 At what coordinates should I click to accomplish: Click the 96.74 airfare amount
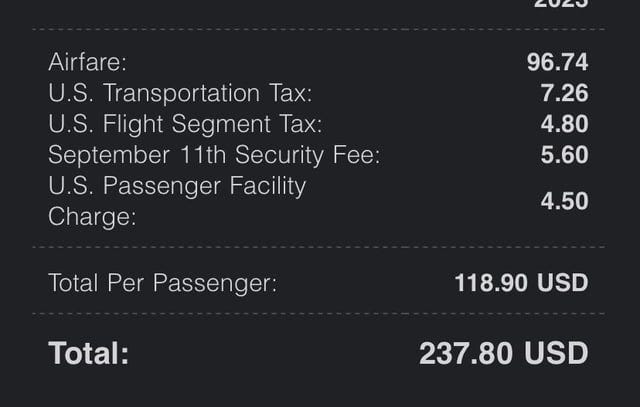[557, 62]
